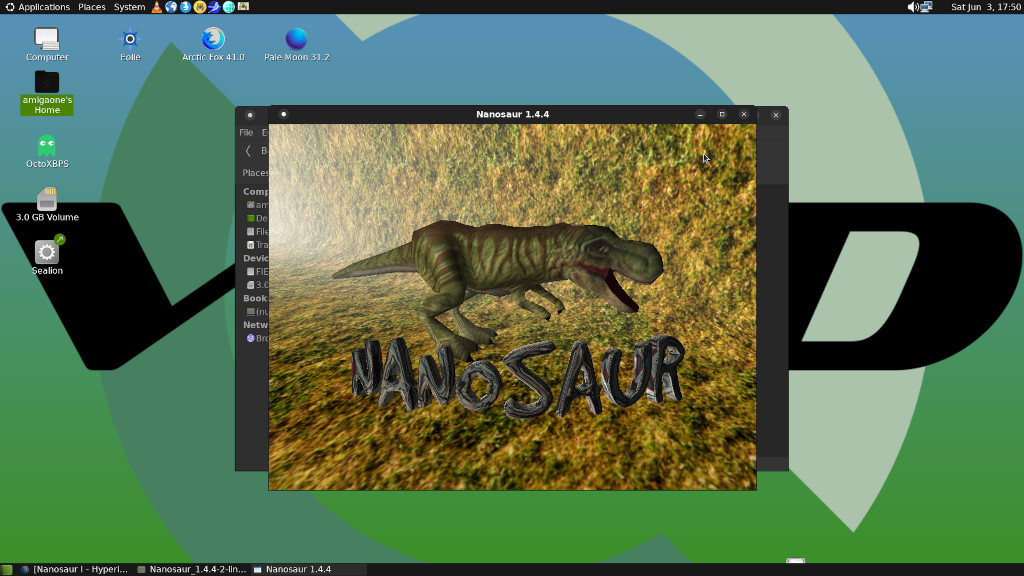The height and width of the screenshot is (576, 1024).
Task: Open the clock showing Sat Jun 3, 17:50
Action: [x=985, y=7]
